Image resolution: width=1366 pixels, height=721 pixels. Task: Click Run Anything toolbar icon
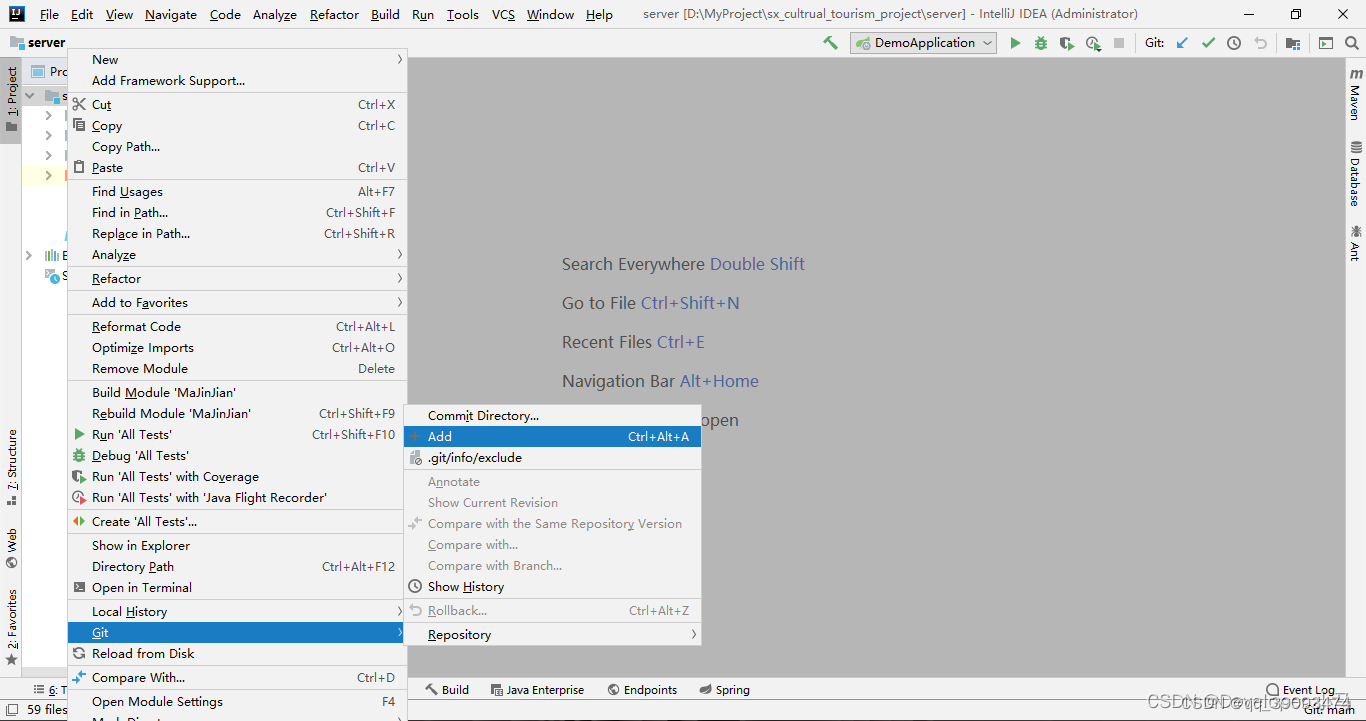(x=1326, y=43)
